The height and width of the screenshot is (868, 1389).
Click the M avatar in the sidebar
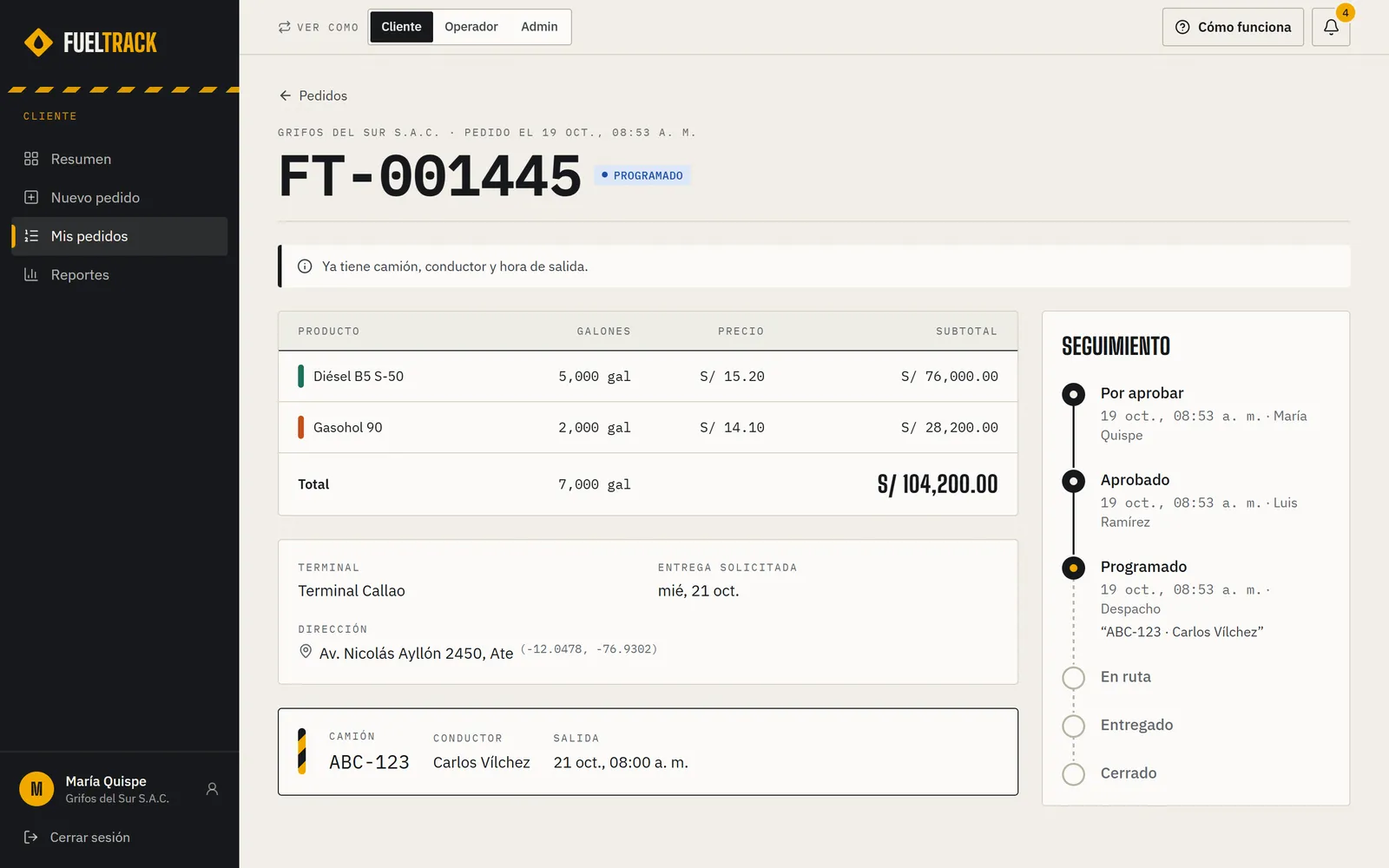36,789
